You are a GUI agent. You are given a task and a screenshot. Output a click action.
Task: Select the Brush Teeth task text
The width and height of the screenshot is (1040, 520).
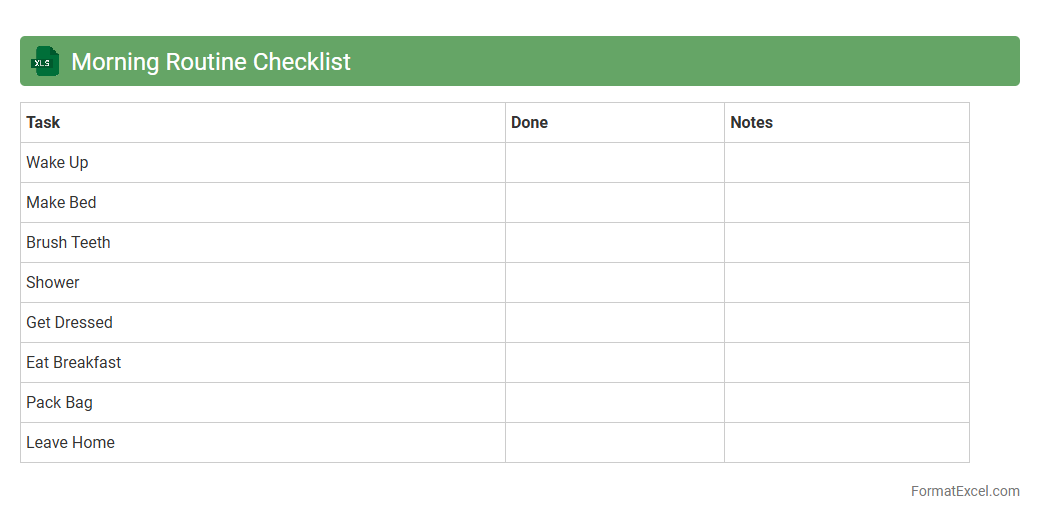68,243
